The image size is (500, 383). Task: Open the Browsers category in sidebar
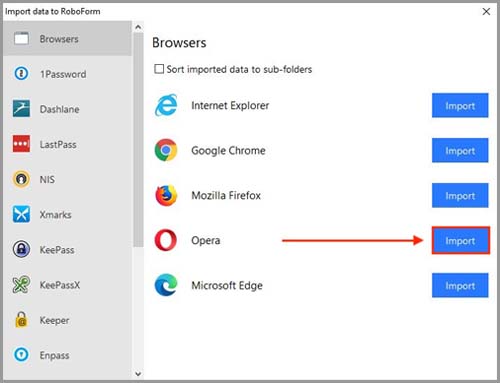coord(68,39)
